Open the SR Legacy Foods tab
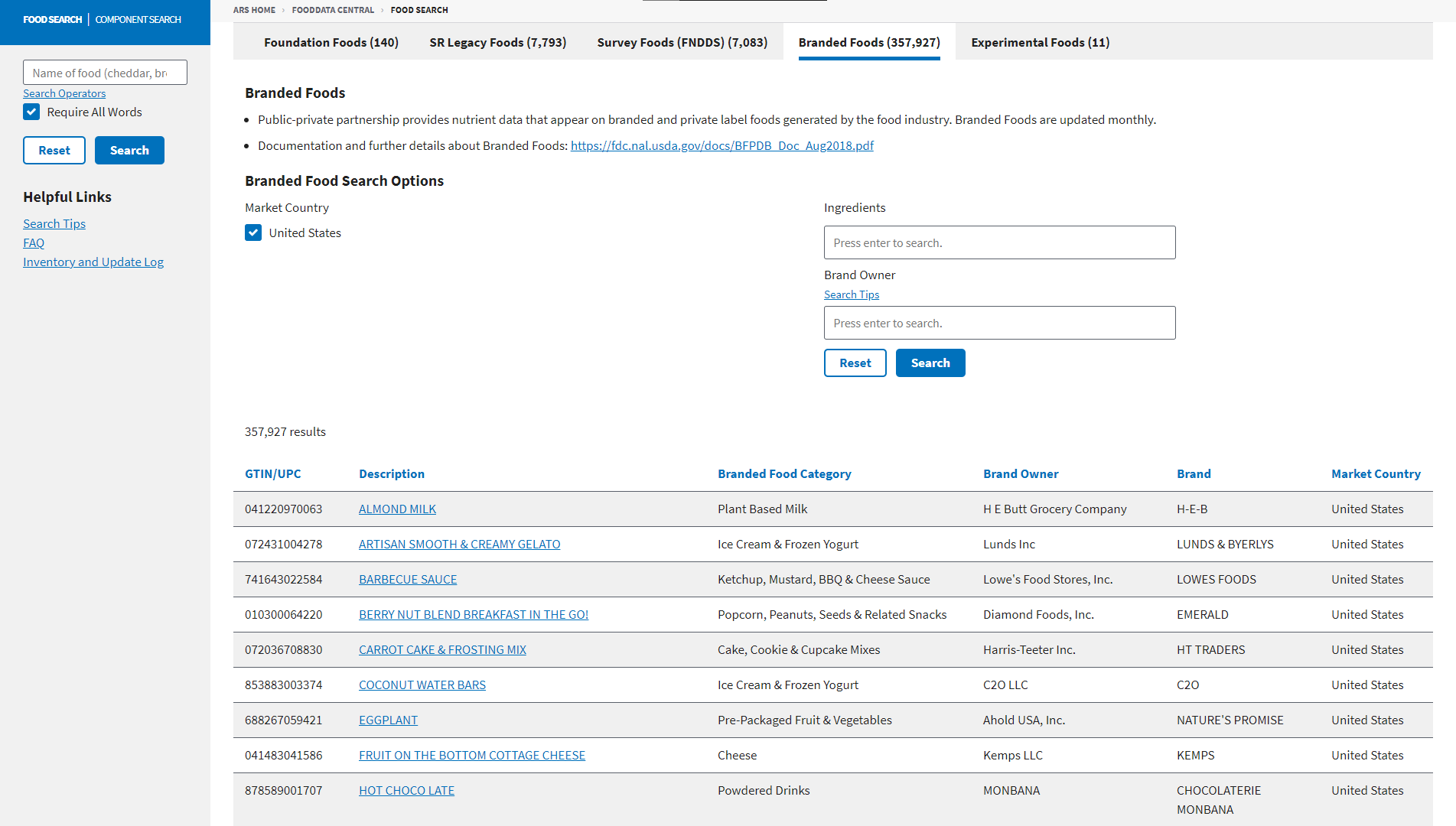Image resolution: width=1456 pixels, height=826 pixels. [497, 43]
